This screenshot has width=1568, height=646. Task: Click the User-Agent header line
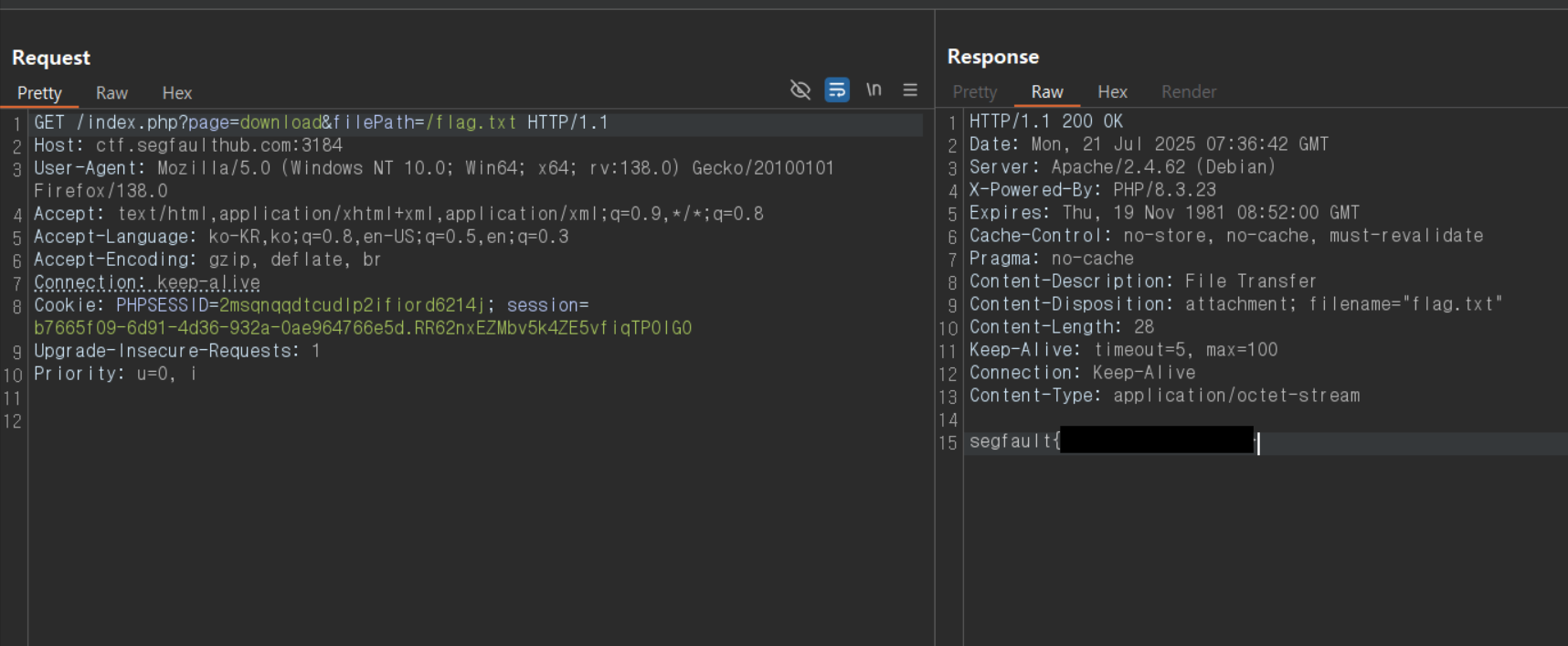pos(434,179)
